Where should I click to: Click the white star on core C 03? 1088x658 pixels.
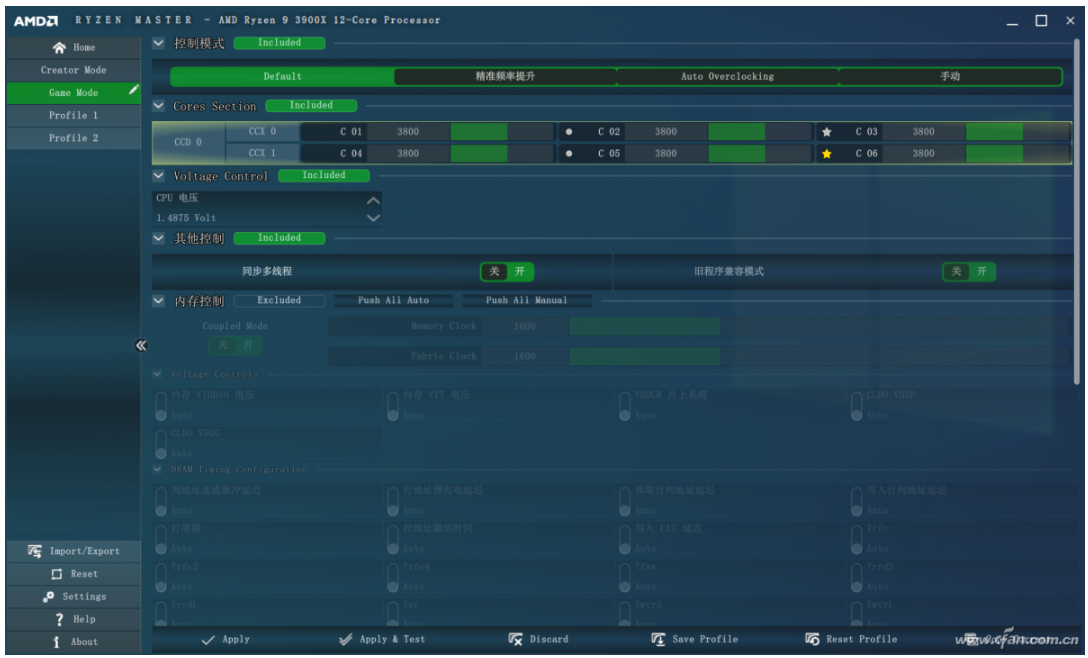coord(826,131)
